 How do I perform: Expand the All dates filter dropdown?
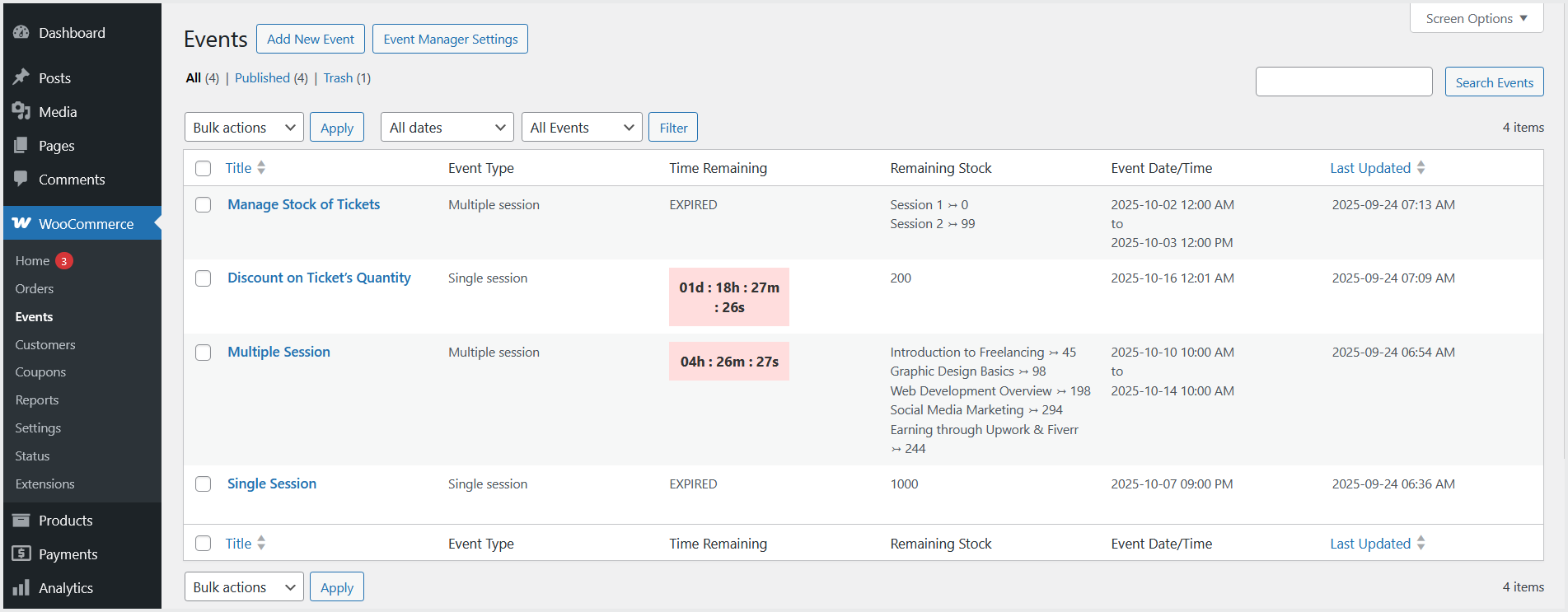(447, 128)
